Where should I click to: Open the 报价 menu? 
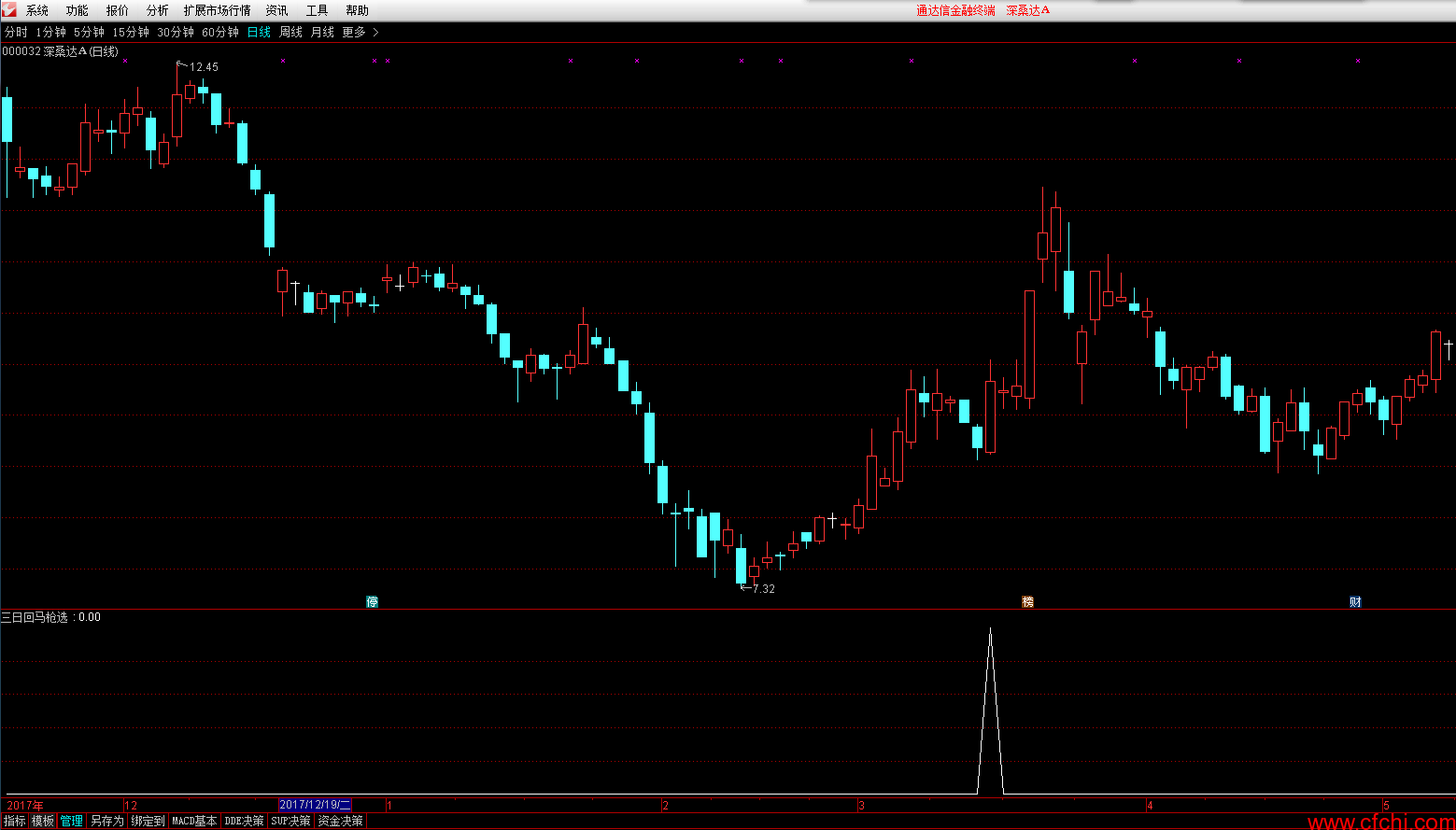click(118, 10)
